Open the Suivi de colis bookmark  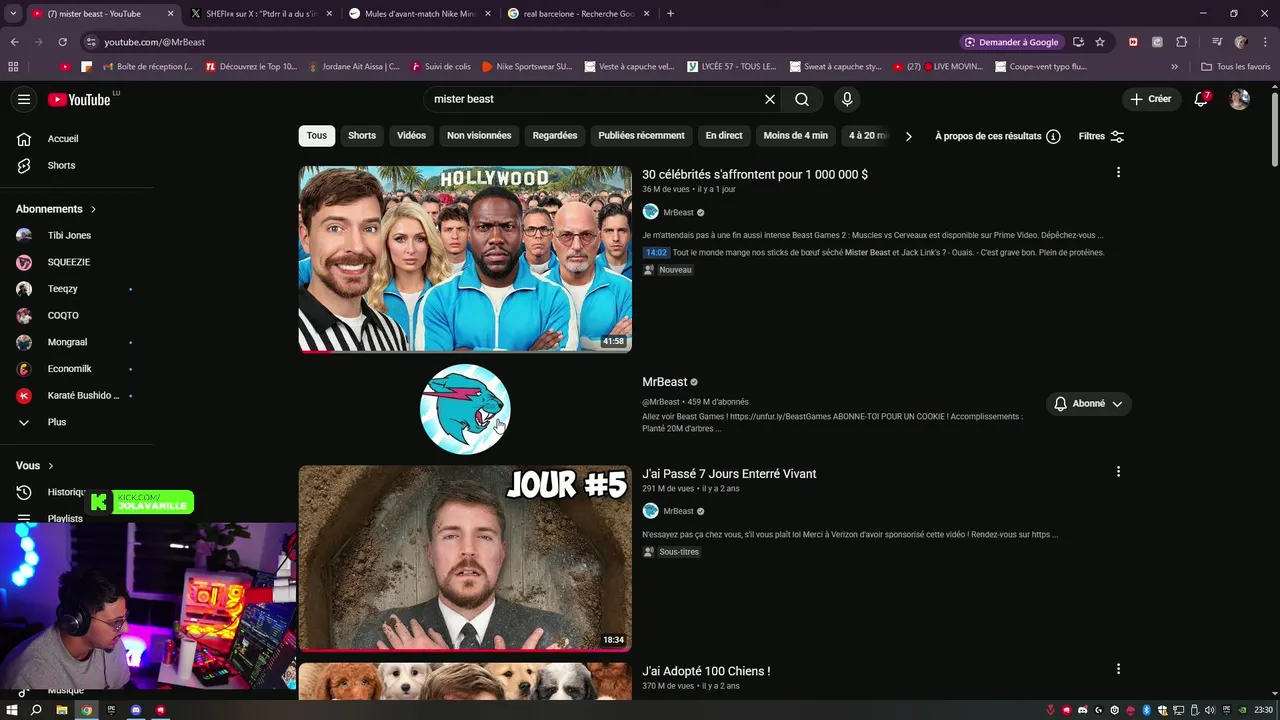coord(440,67)
